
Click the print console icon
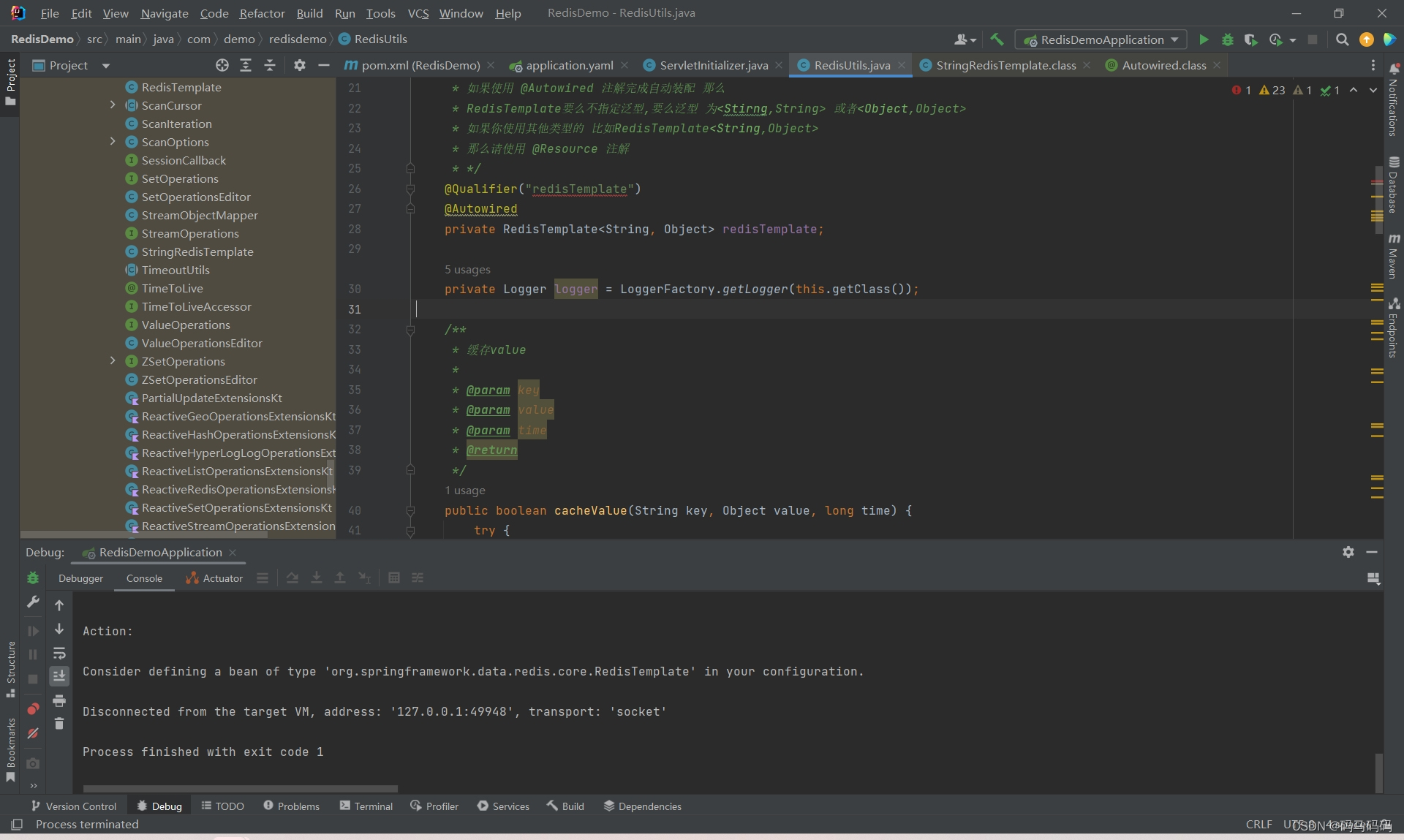[59, 700]
